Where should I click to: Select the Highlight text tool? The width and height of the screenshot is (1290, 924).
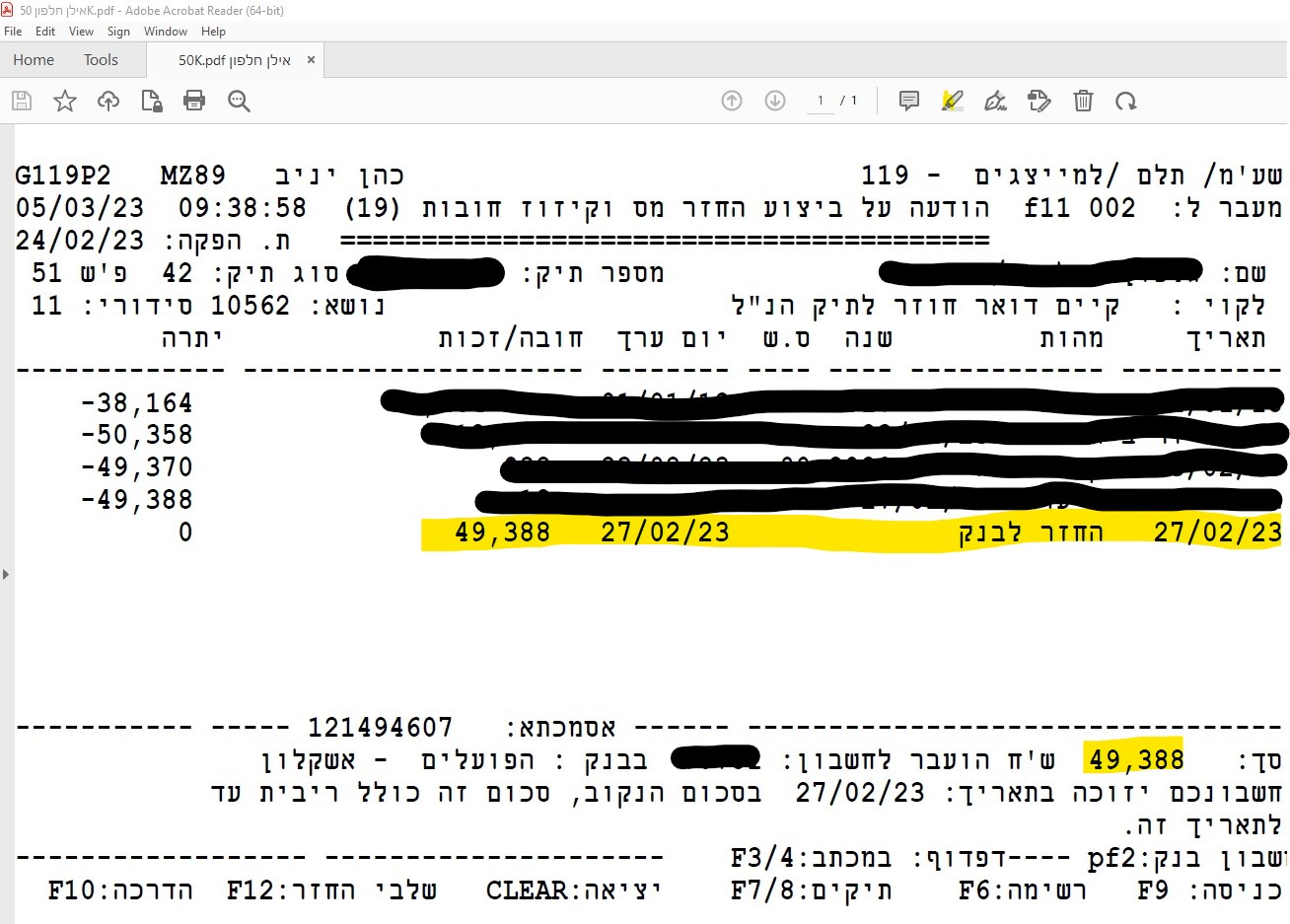952,101
